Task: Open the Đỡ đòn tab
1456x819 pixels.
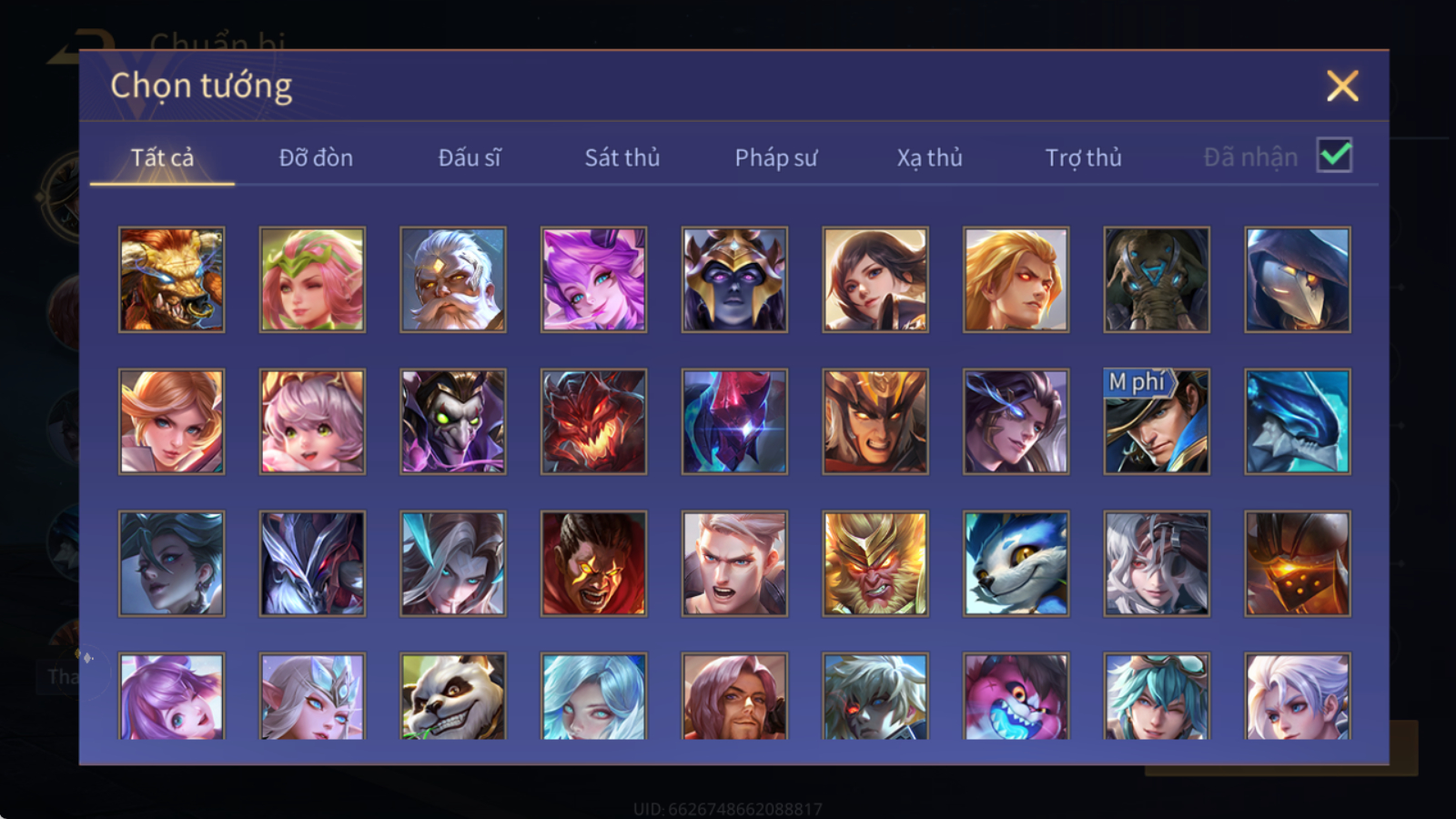Action: tap(316, 157)
